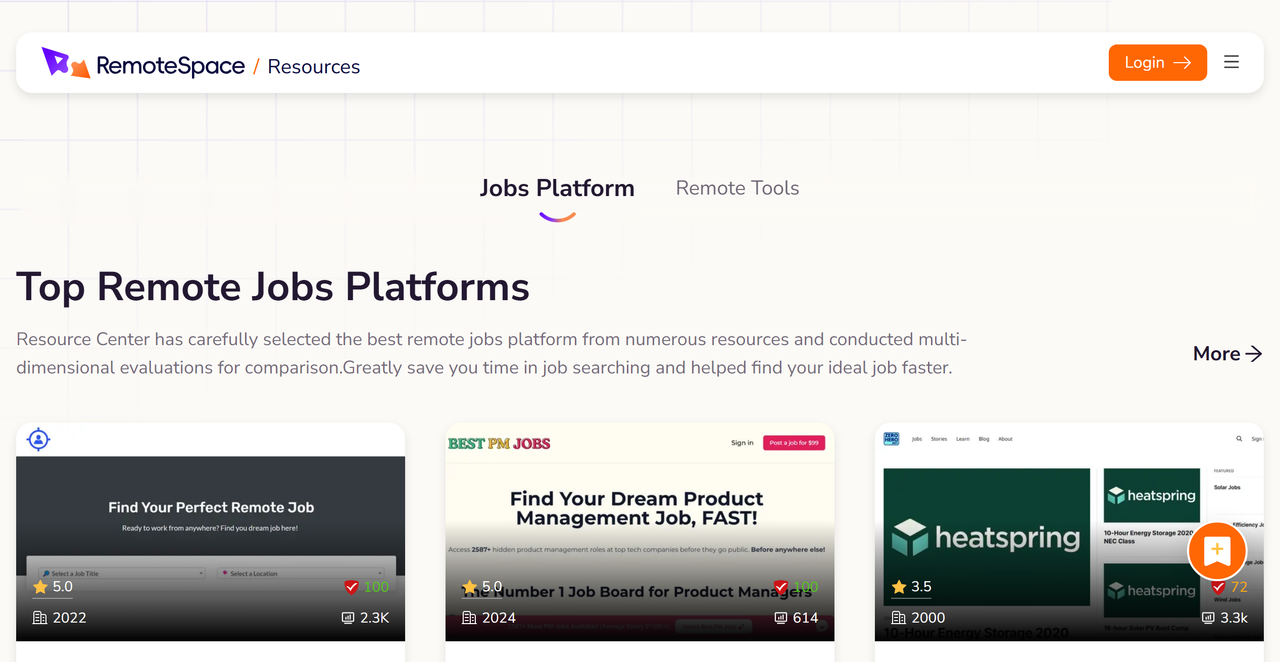Click the building icon beside 2000
Image resolution: width=1280 pixels, height=662 pixels.
point(899,618)
